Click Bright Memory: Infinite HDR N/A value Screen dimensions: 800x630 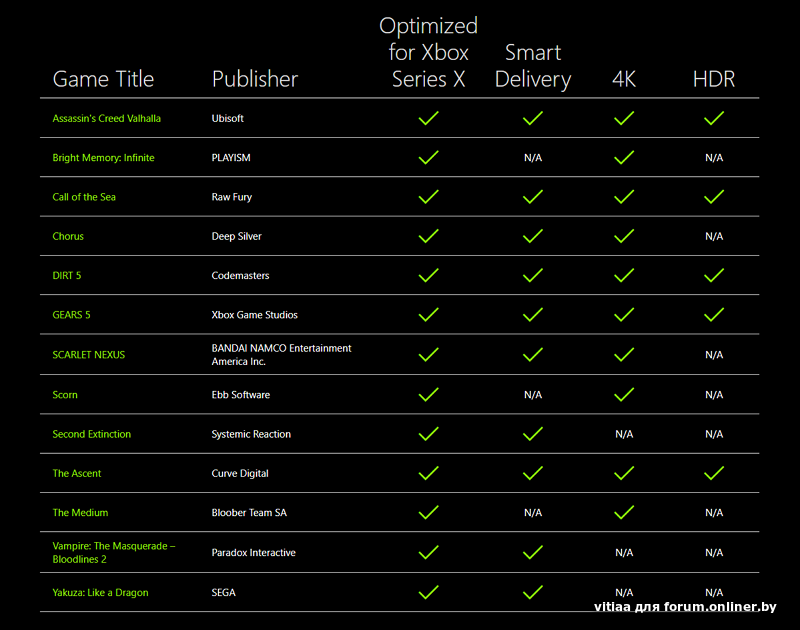pyautogui.click(x=714, y=158)
